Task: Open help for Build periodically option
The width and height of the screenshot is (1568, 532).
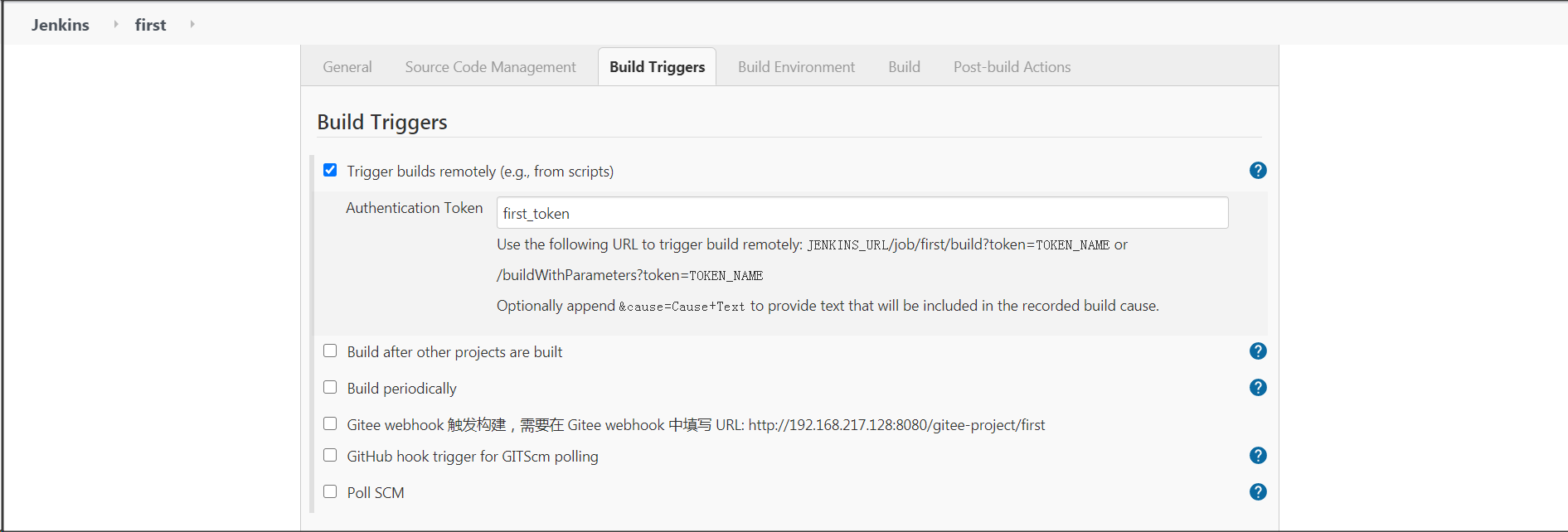Action: pyautogui.click(x=1258, y=387)
